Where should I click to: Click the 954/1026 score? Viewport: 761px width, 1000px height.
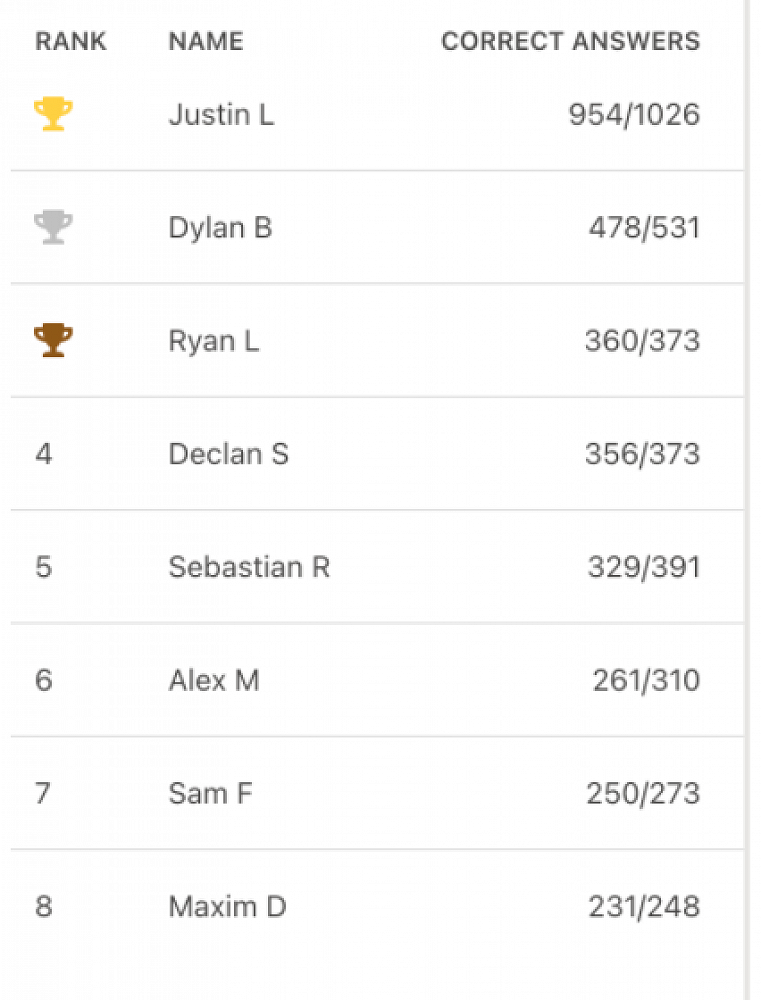634,115
